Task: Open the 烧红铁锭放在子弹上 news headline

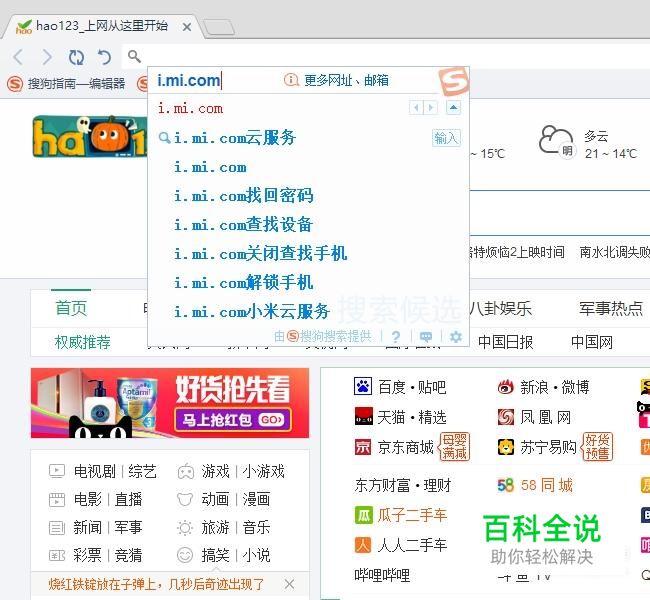Action: [156, 584]
